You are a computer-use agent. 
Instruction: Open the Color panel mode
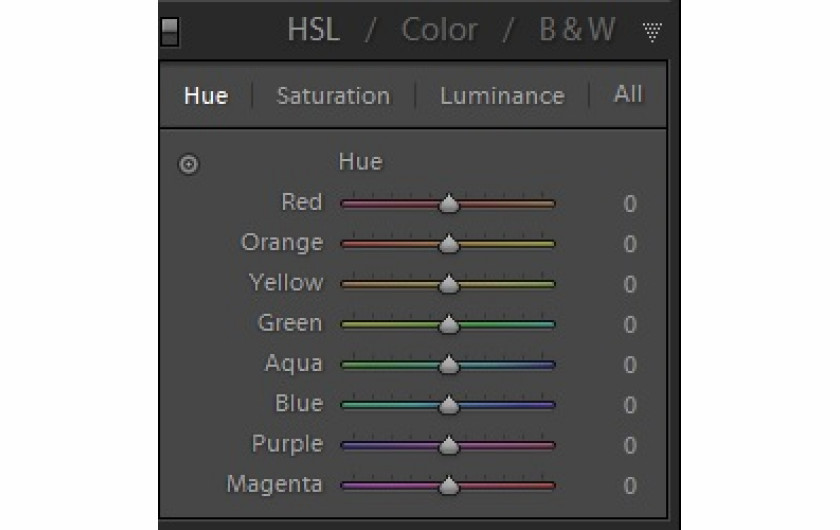pyautogui.click(x=439, y=29)
